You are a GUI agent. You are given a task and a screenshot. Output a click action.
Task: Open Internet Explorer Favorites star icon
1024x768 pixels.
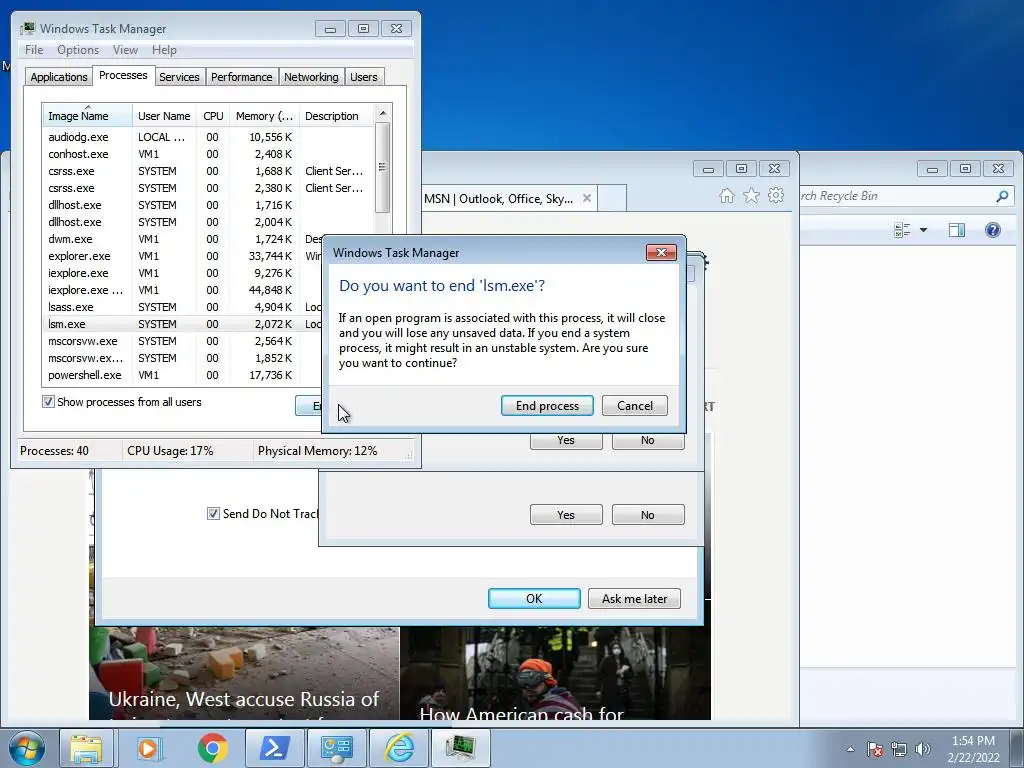click(x=751, y=195)
